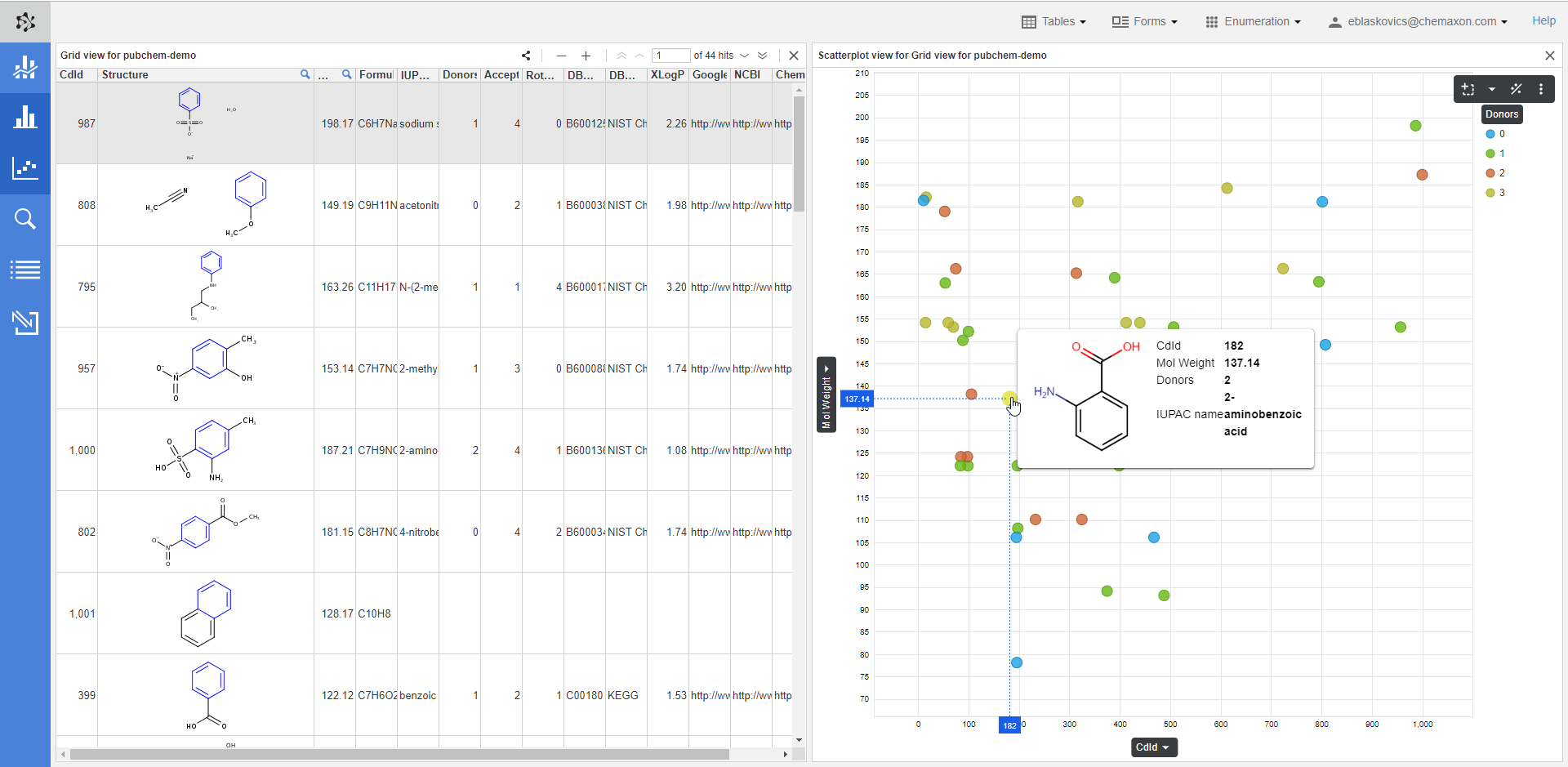Click the bar chart histogram sidebar icon
The width and height of the screenshot is (1568, 767).
(25, 118)
